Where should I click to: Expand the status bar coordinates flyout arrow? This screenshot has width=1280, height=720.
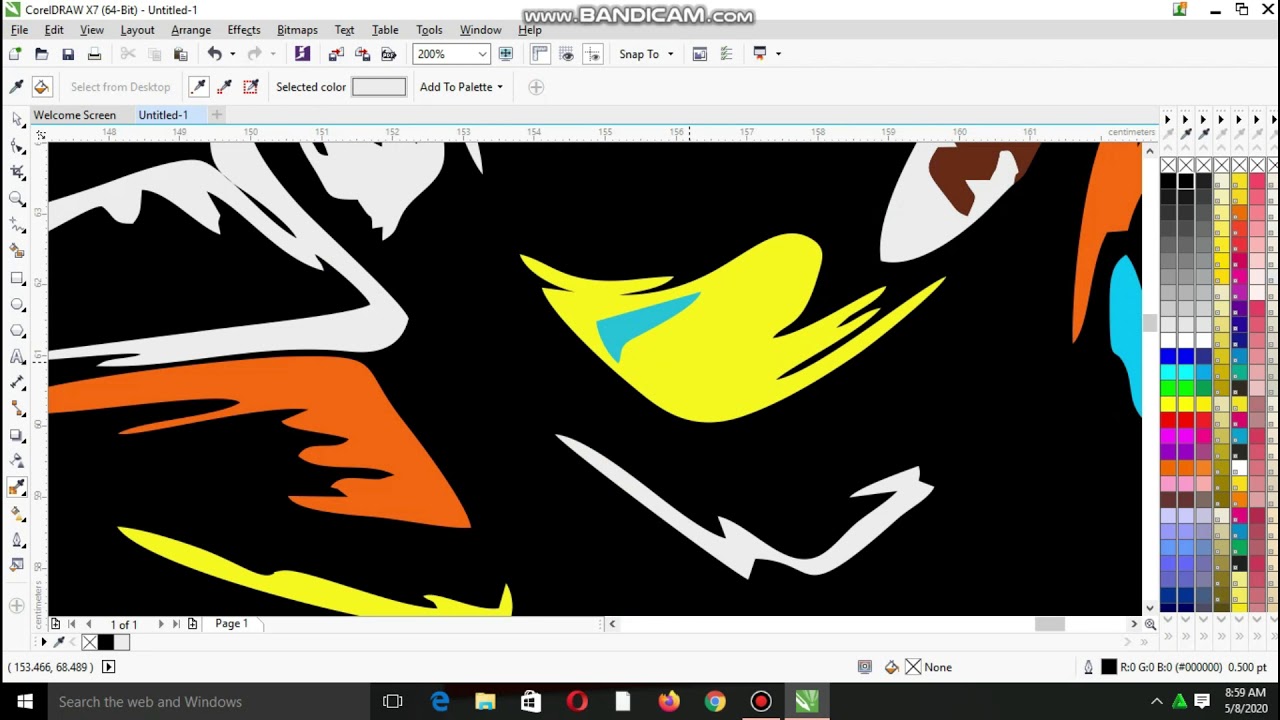[x=109, y=667]
